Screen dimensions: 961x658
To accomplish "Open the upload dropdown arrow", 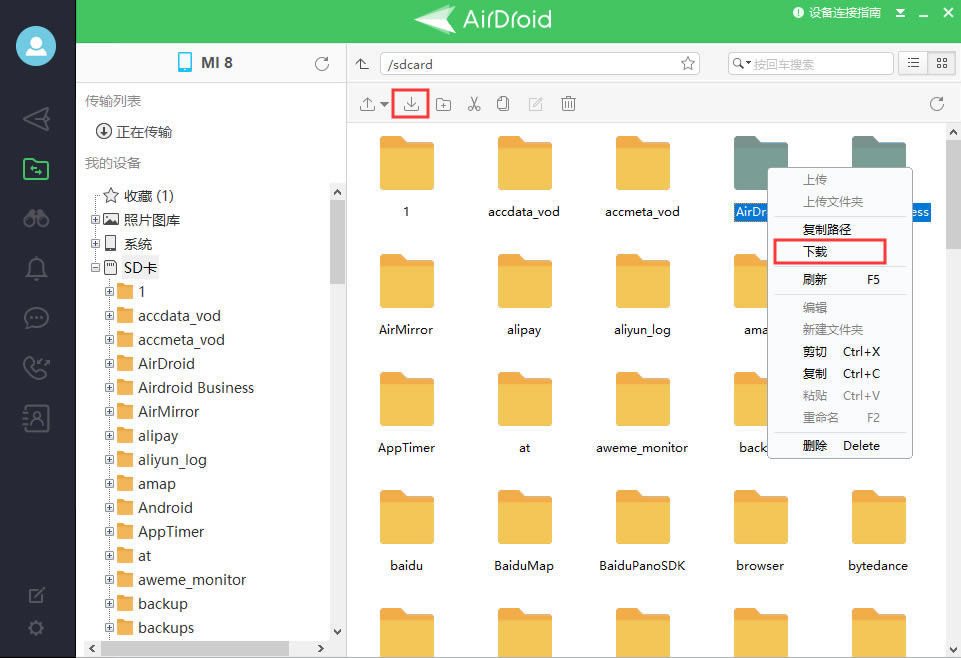I will pyautogui.click(x=385, y=103).
